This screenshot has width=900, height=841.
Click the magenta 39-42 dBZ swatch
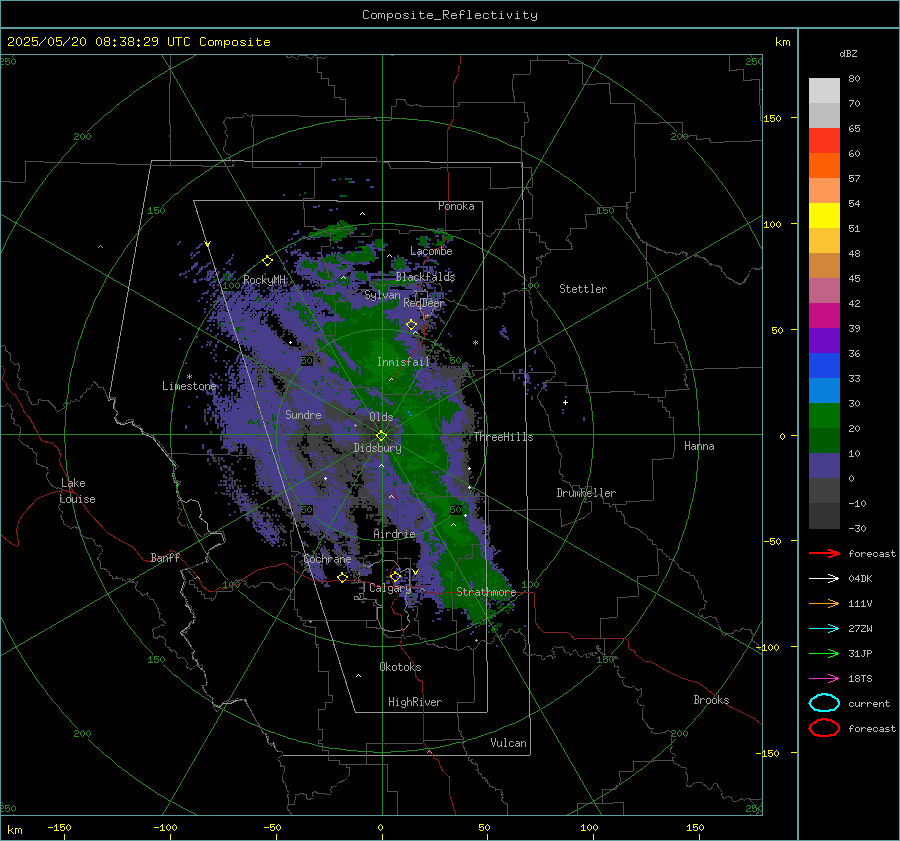tap(824, 316)
